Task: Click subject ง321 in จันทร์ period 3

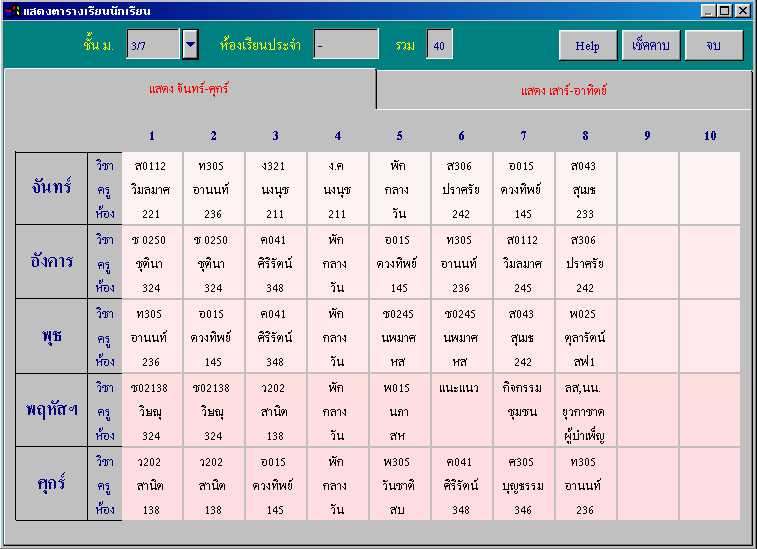Action: 274,166
